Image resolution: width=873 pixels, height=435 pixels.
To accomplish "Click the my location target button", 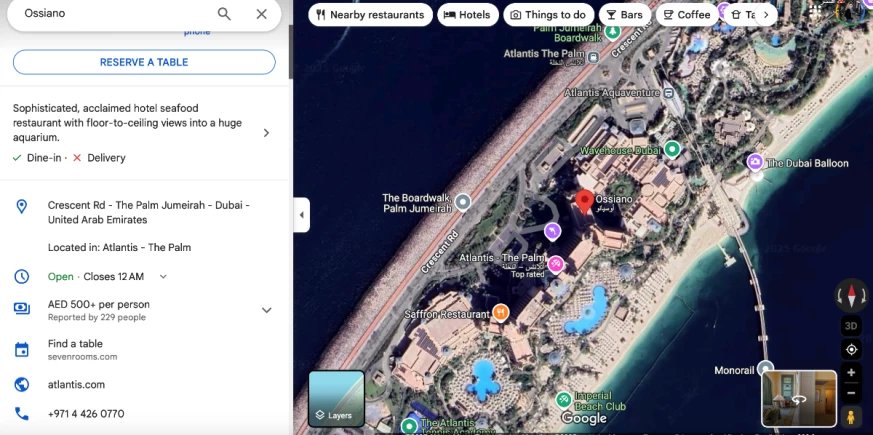I will tap(851, 349).
